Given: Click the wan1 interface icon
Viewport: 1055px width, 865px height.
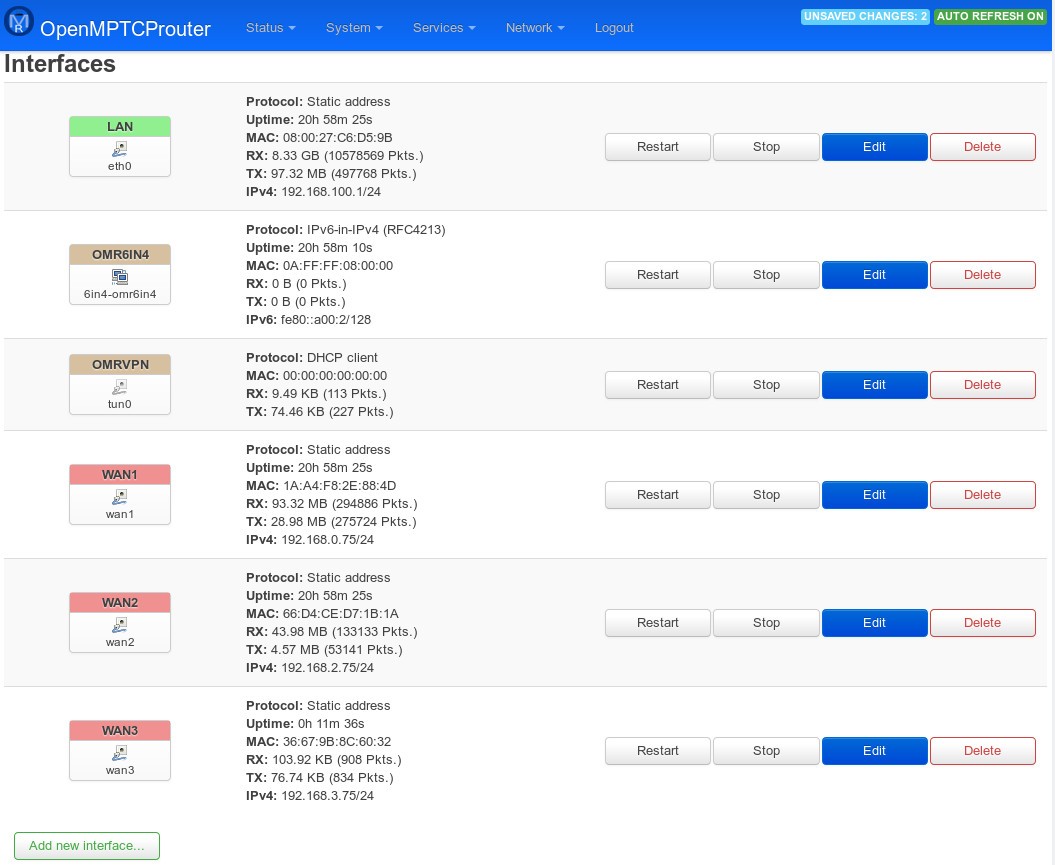Looking at the screenshot, I should click(120, 496).
